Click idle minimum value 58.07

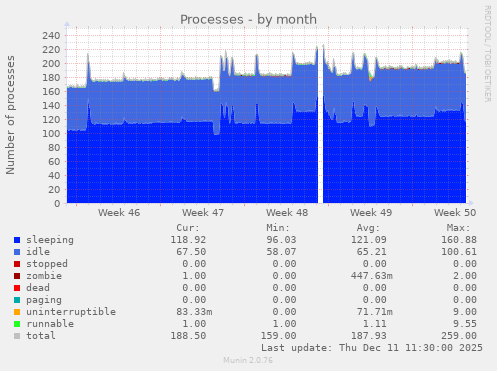point(281,252)
